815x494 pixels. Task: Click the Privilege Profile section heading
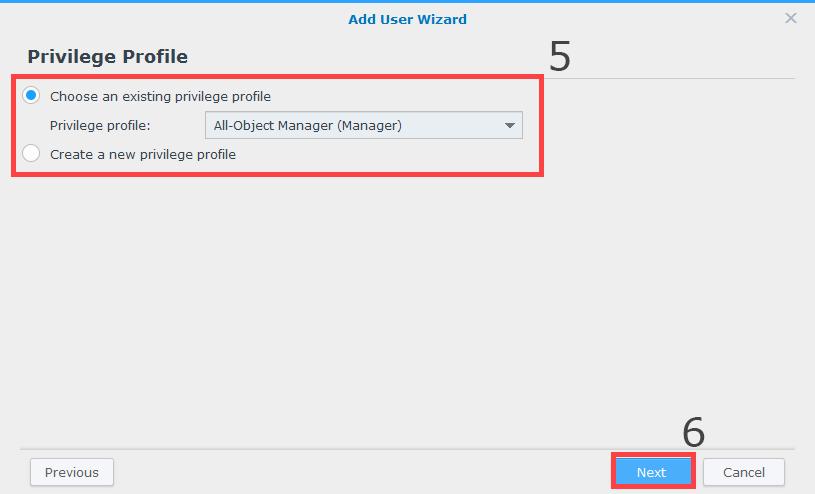point(108,56)
